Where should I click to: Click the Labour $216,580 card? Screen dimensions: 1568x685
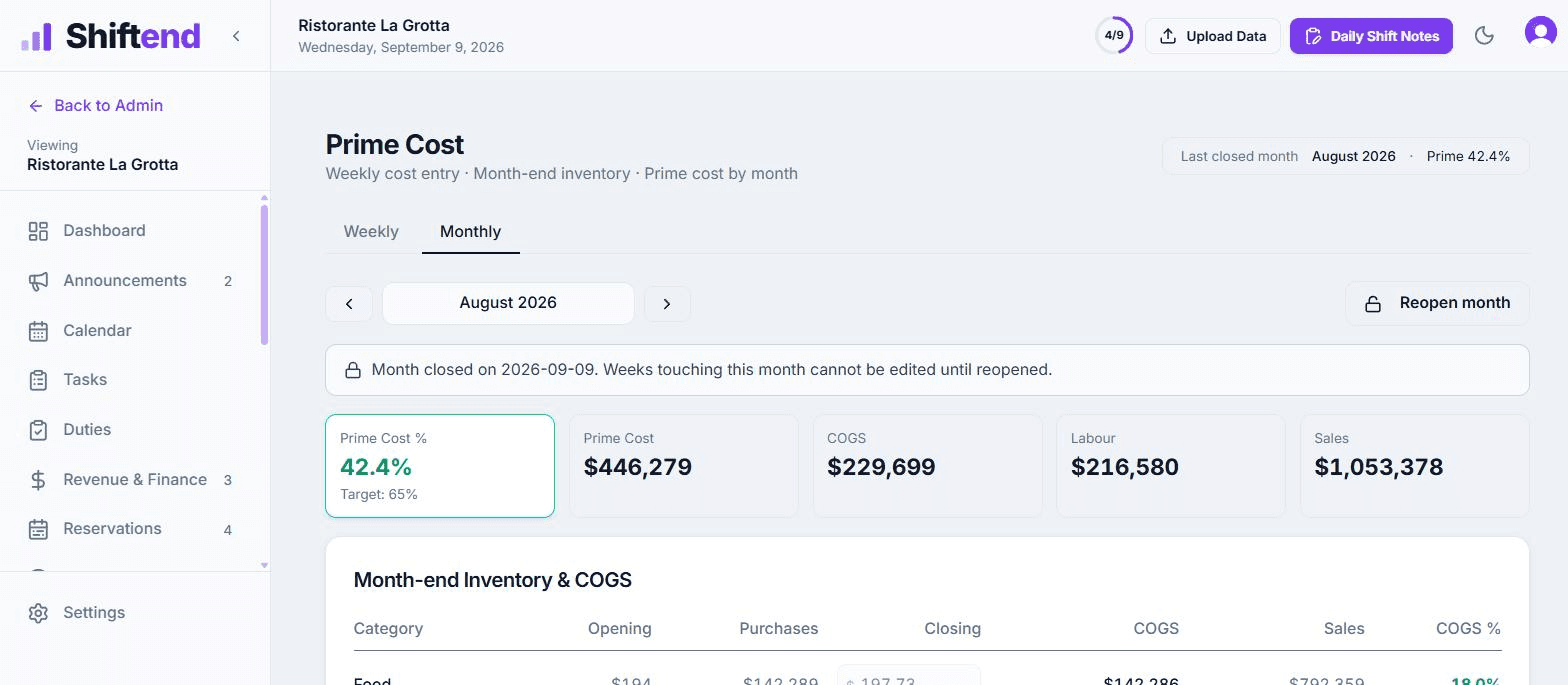[x=1171, y=466]
